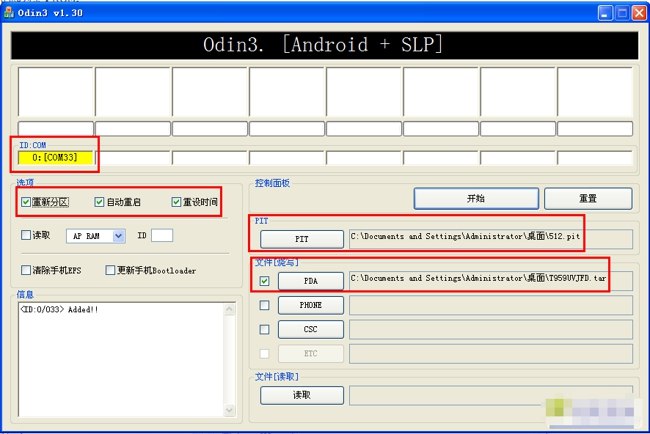Image resolution: width=650 pixels, height=434 pixels.
Task: Check the 读取 dump checkbox
Action: point(26,235)
